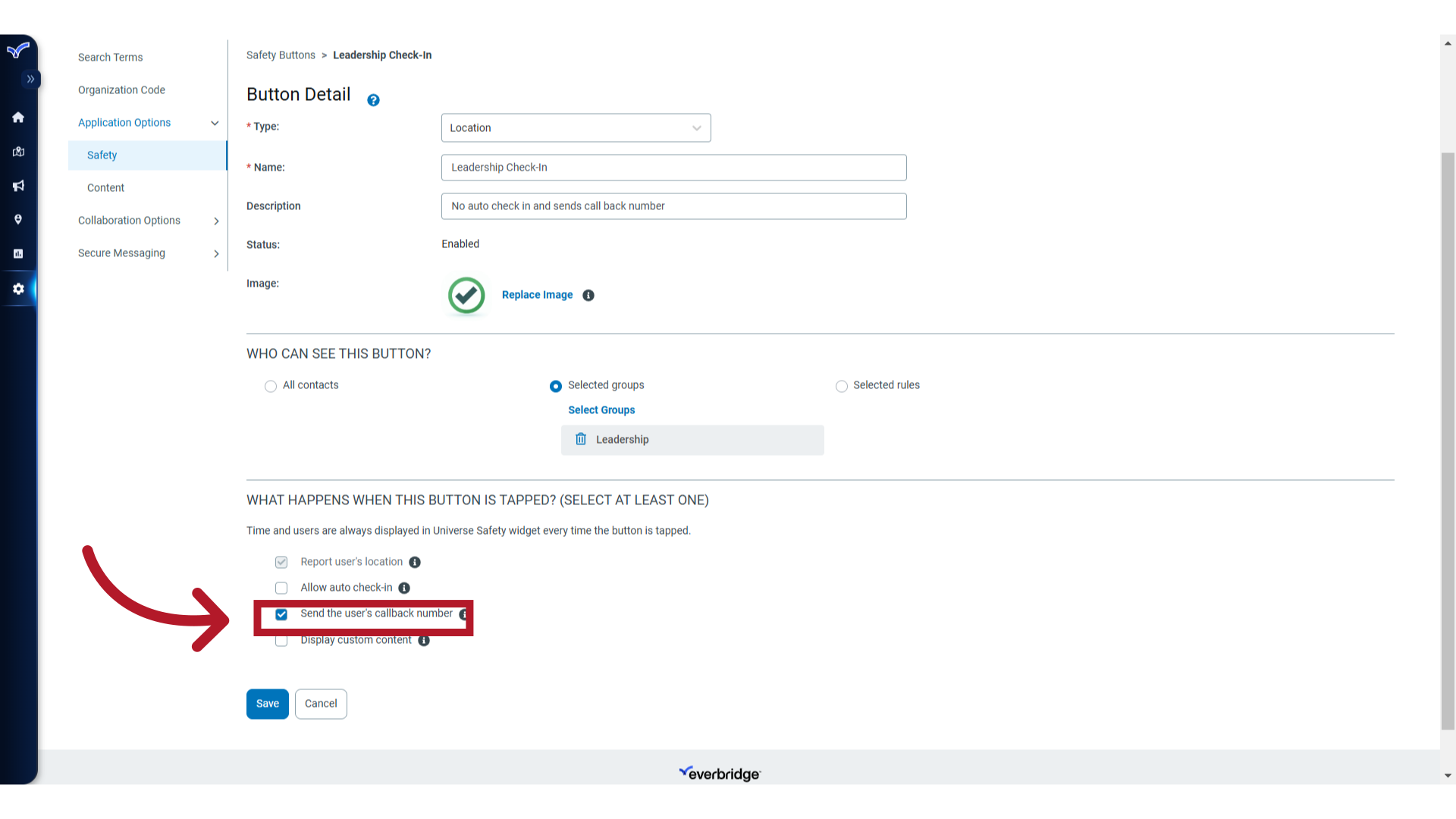Image resolution: width=1456 pixels, height=819 pixels.
Task: Click the grid/incidents icon in sidebar
Action: pos(18,254)
